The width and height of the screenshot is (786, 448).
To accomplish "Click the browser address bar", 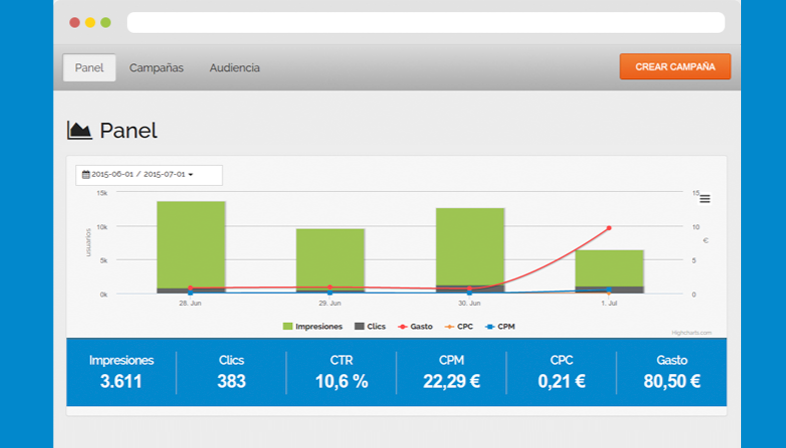I will (426, 23).
